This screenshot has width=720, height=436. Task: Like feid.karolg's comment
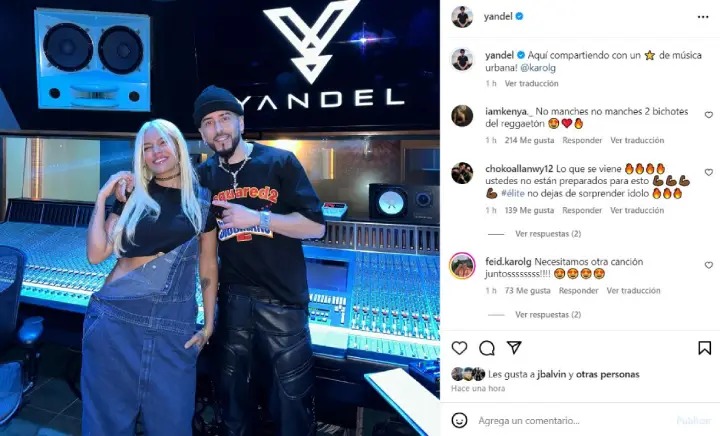[709, 265]
